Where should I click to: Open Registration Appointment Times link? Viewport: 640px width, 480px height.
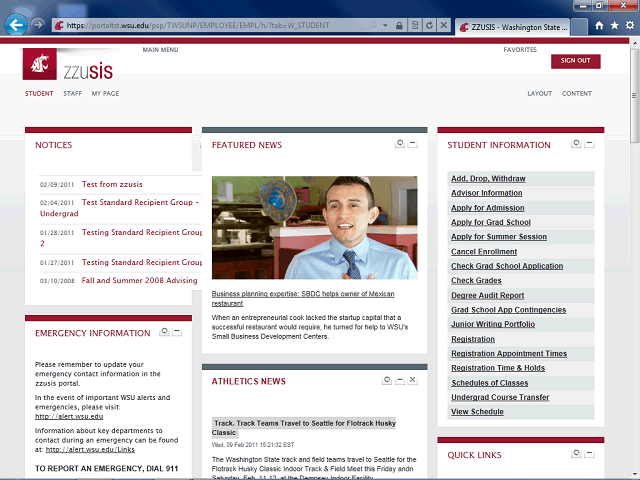tap(509, 354)
